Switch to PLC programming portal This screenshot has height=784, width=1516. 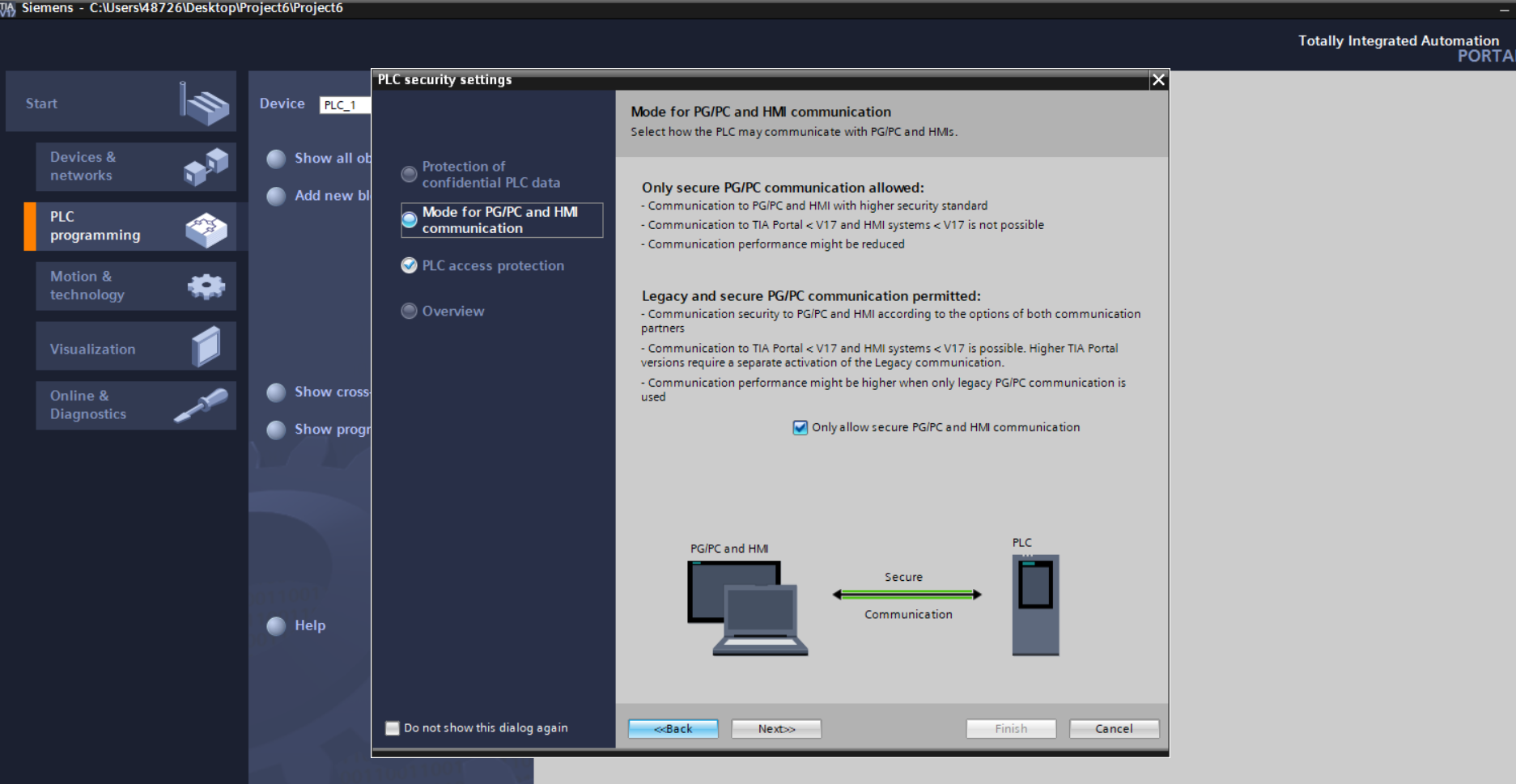(136, 227)
